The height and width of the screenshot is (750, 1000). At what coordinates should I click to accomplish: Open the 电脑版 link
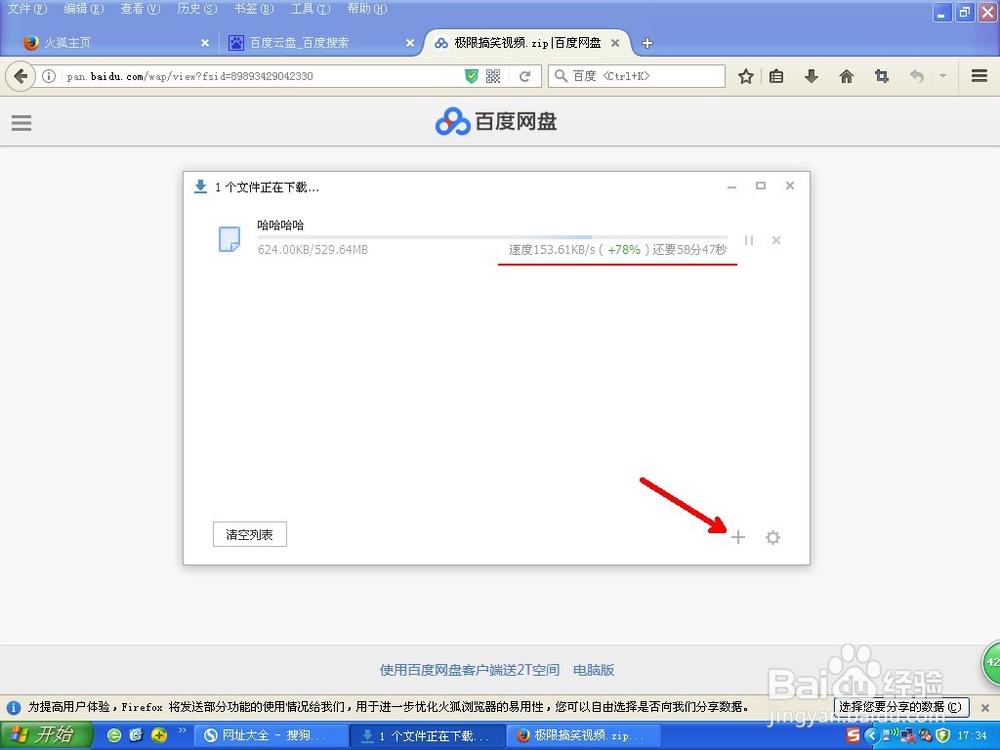594,671
